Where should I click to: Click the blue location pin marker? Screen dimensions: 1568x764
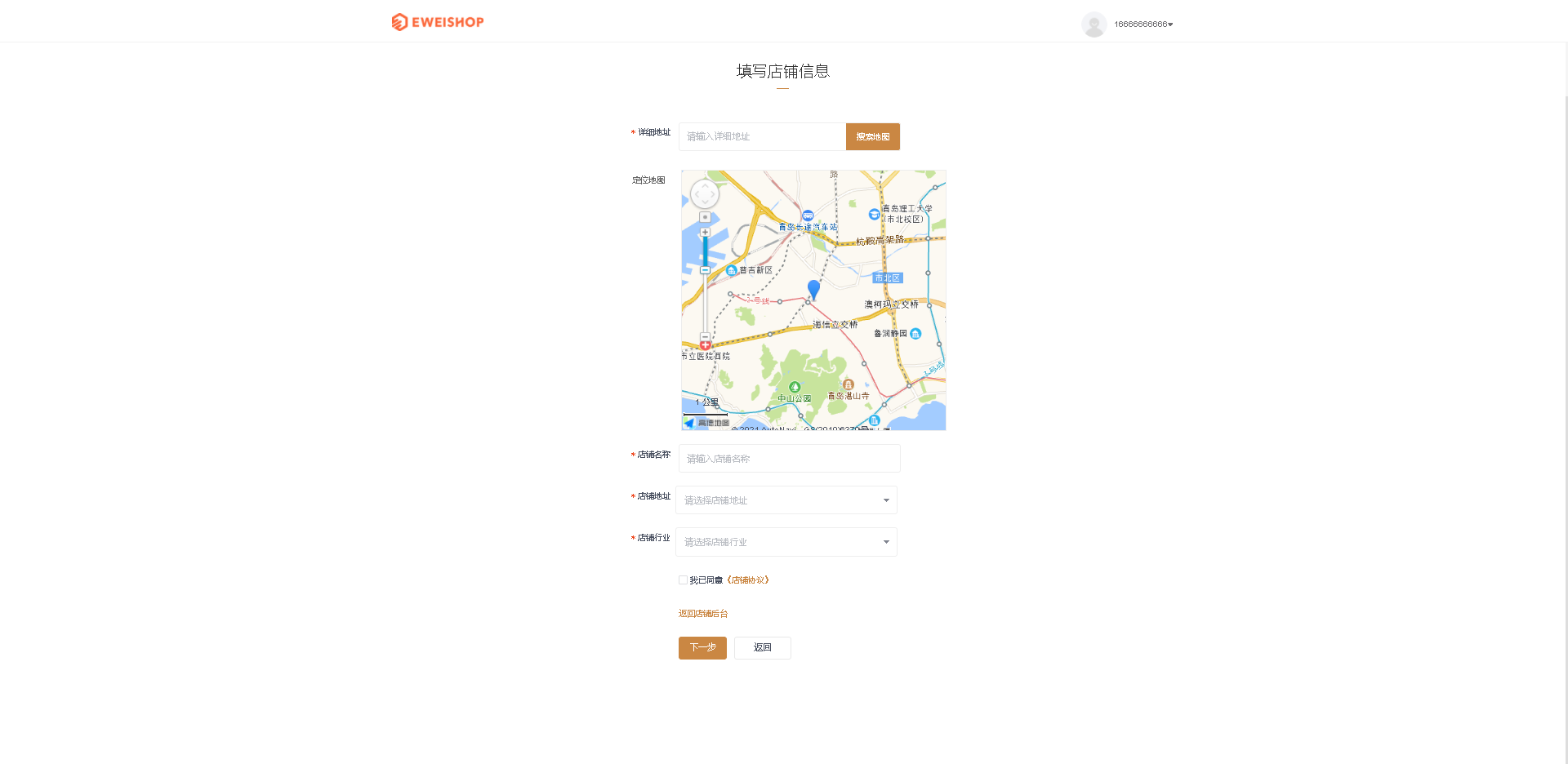[x=813, y=290]
